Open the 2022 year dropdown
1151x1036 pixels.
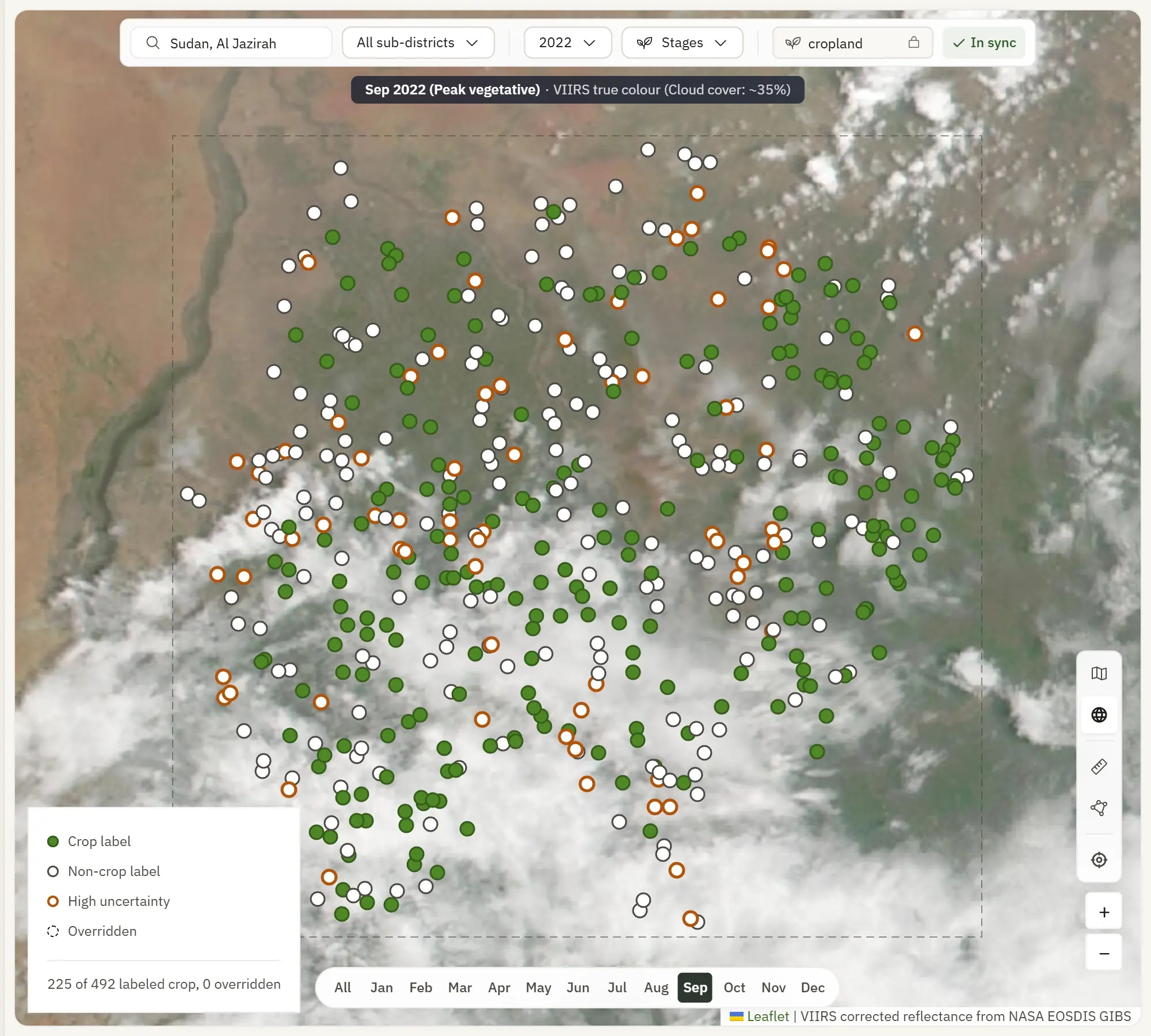(567, 43)
